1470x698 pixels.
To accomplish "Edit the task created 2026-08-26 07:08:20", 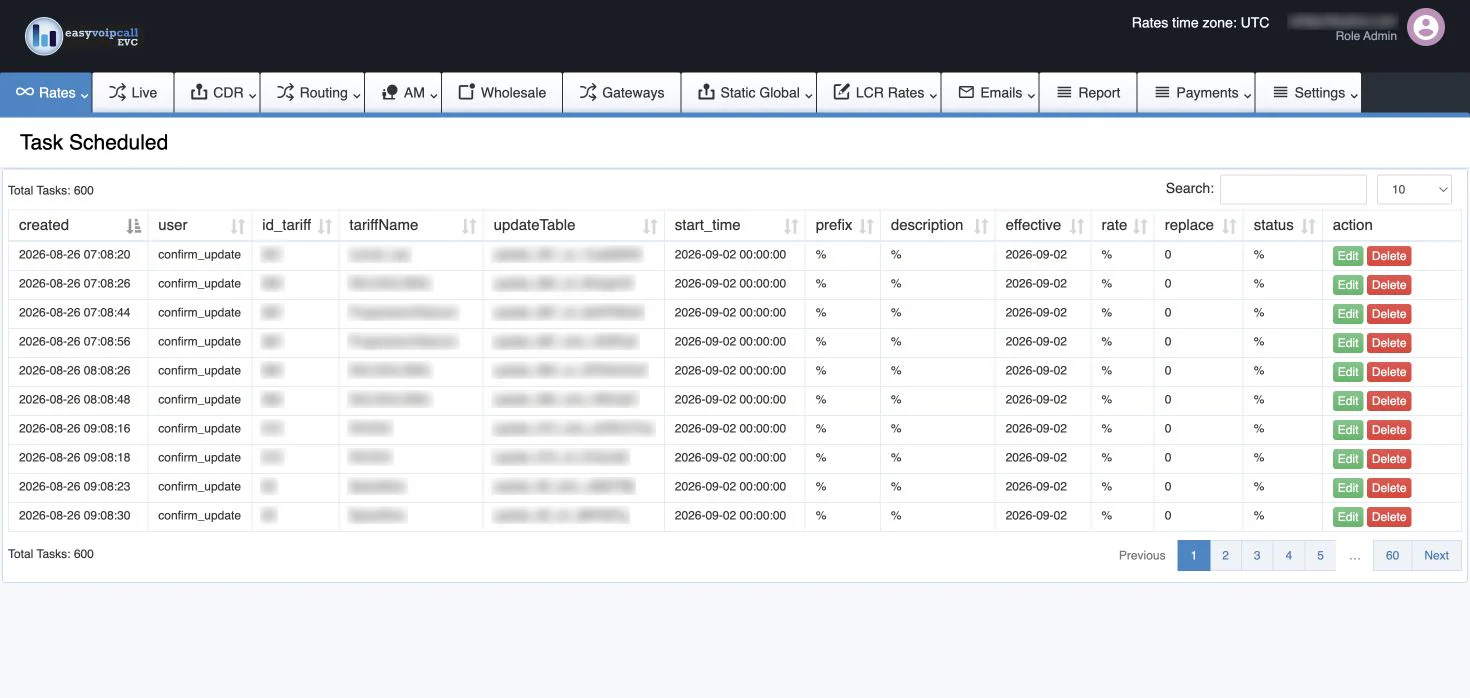I will (x=1348, y=256).
